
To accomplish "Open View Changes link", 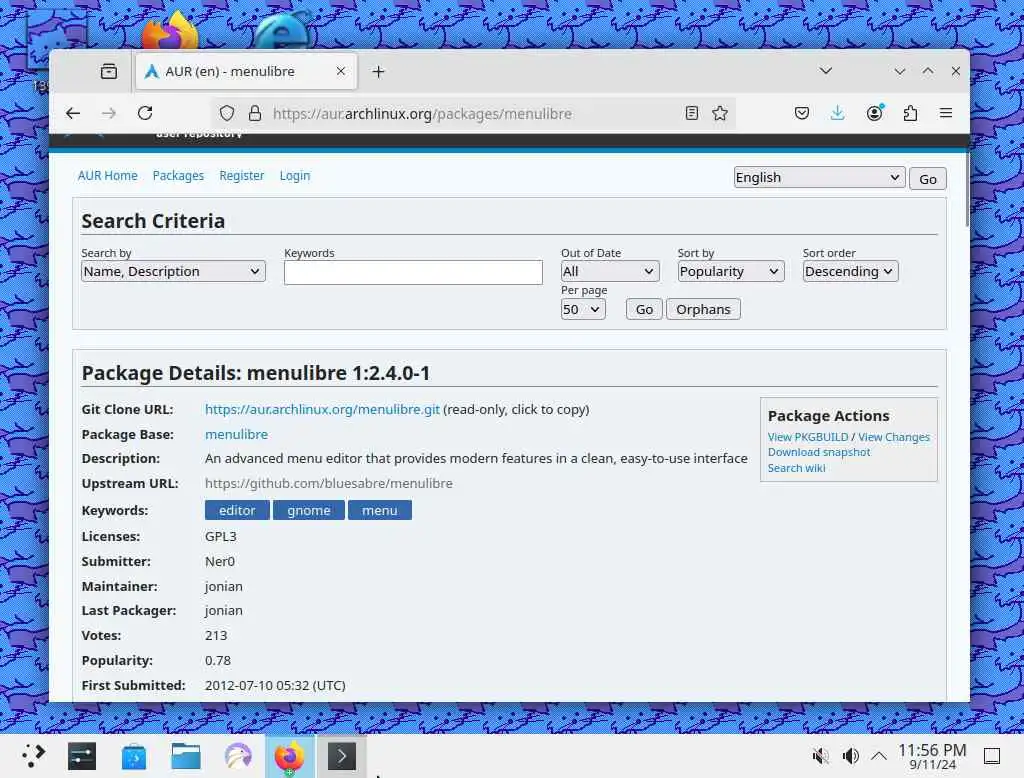I will pyautogui.click(x=893, y=437).
